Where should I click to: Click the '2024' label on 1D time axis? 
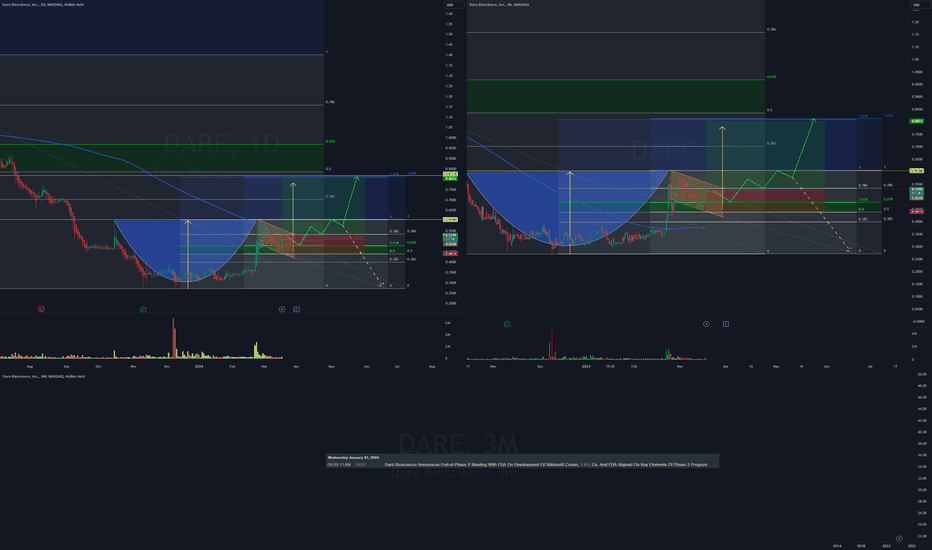point(199,366)
